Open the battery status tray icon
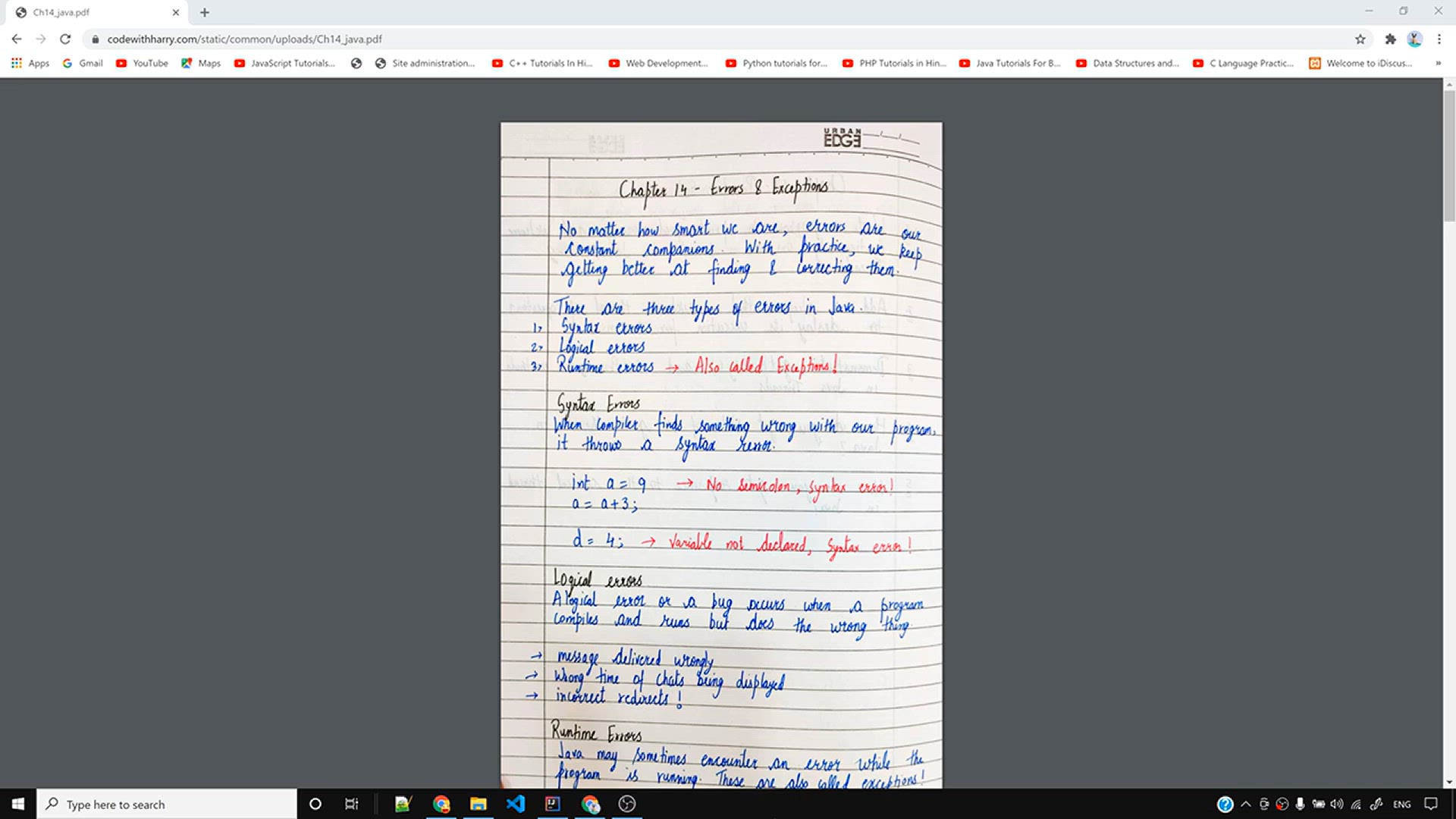Viewport: 1456px width, 819px height. pos(1319,804)
